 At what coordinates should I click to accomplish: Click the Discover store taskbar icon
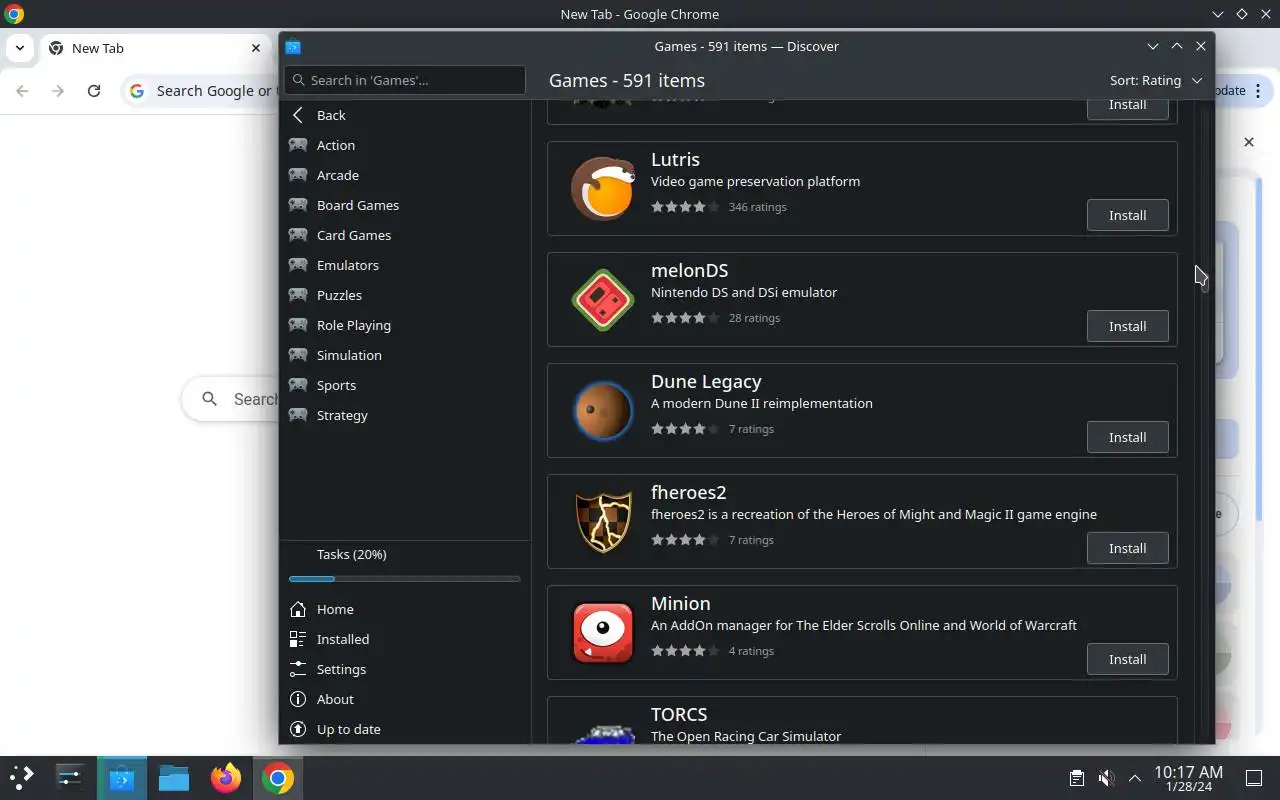click(x=122, y=777)
